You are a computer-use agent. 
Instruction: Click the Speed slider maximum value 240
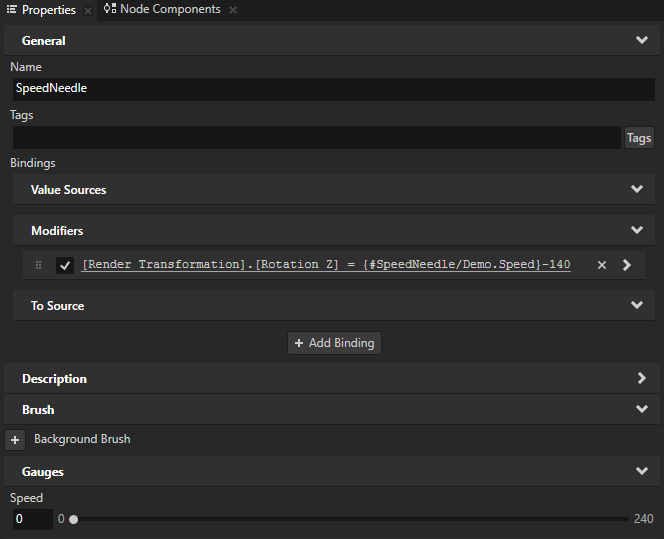pyautogui.click(x=643, y=519)
